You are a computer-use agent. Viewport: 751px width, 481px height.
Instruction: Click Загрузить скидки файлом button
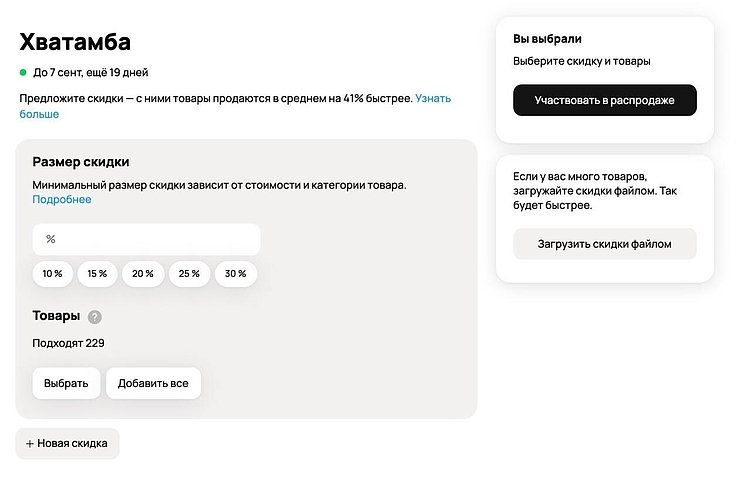coord(605,244)
